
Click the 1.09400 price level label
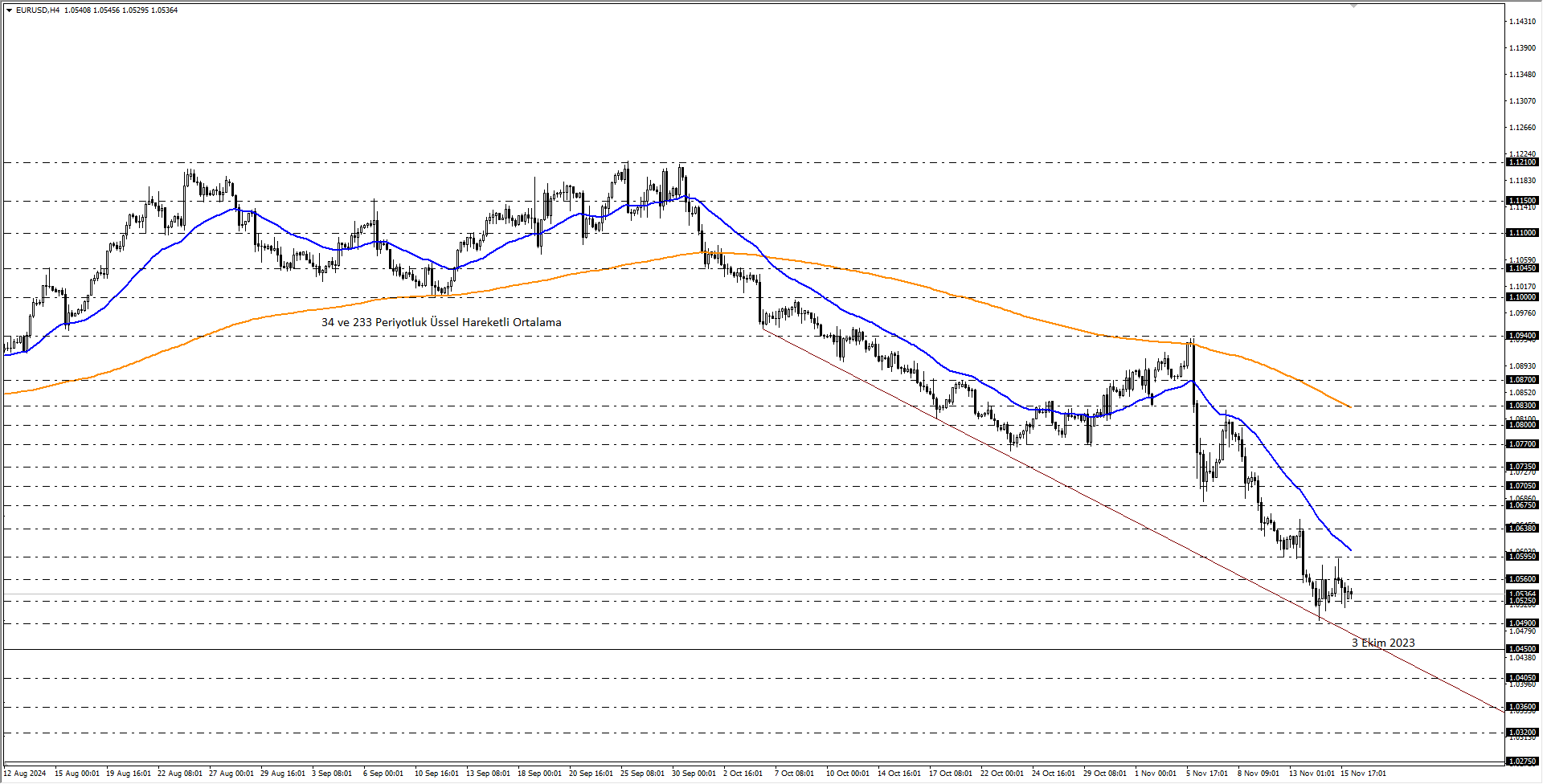point(1522,336)
